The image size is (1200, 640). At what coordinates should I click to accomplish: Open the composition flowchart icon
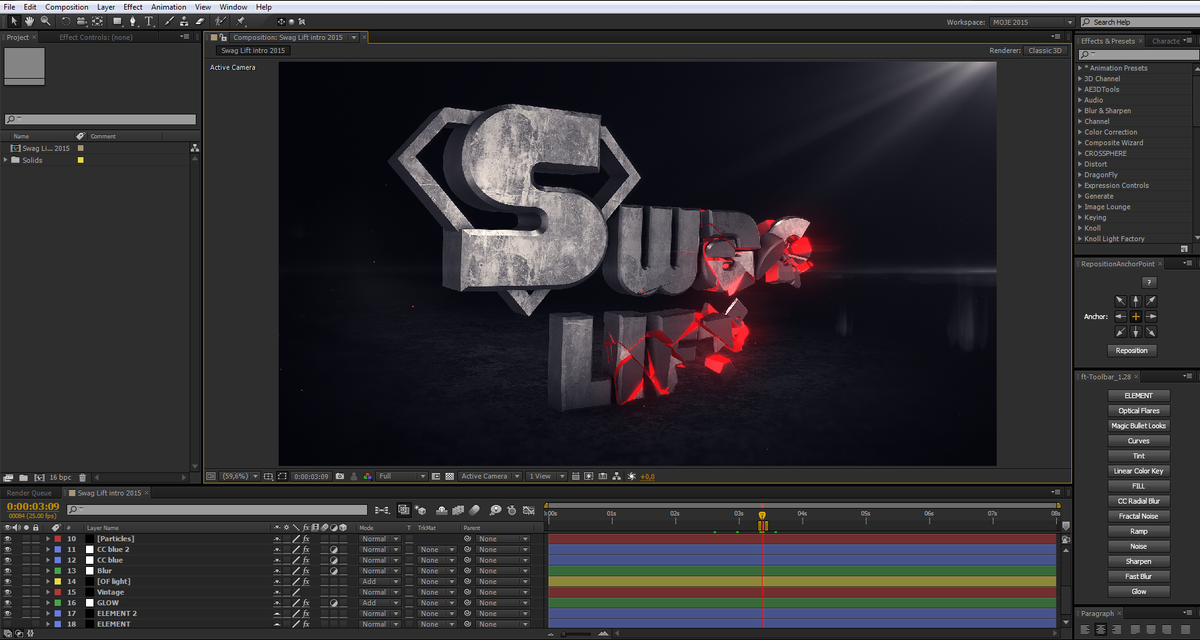tap(616, 476)
